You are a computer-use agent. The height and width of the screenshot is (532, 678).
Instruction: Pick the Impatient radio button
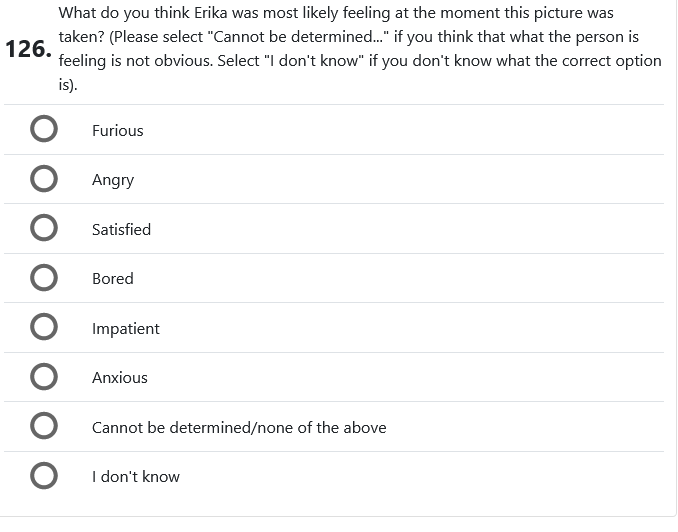43,328
